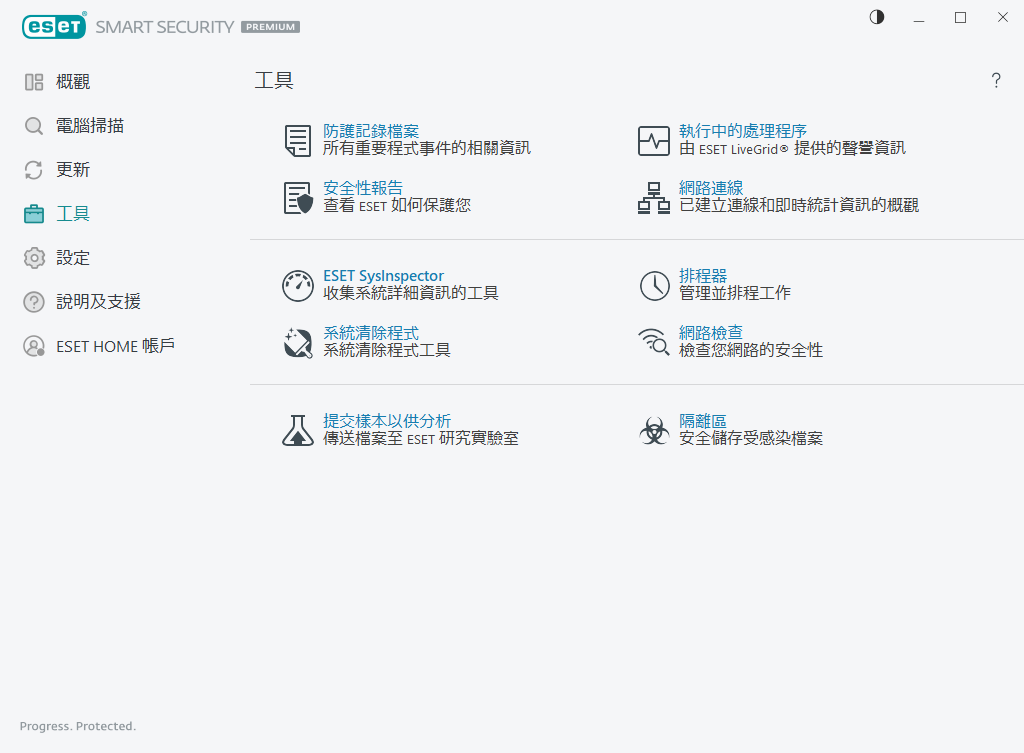
Task: Open the 安全性報告 link
Action: click(363, 188)
